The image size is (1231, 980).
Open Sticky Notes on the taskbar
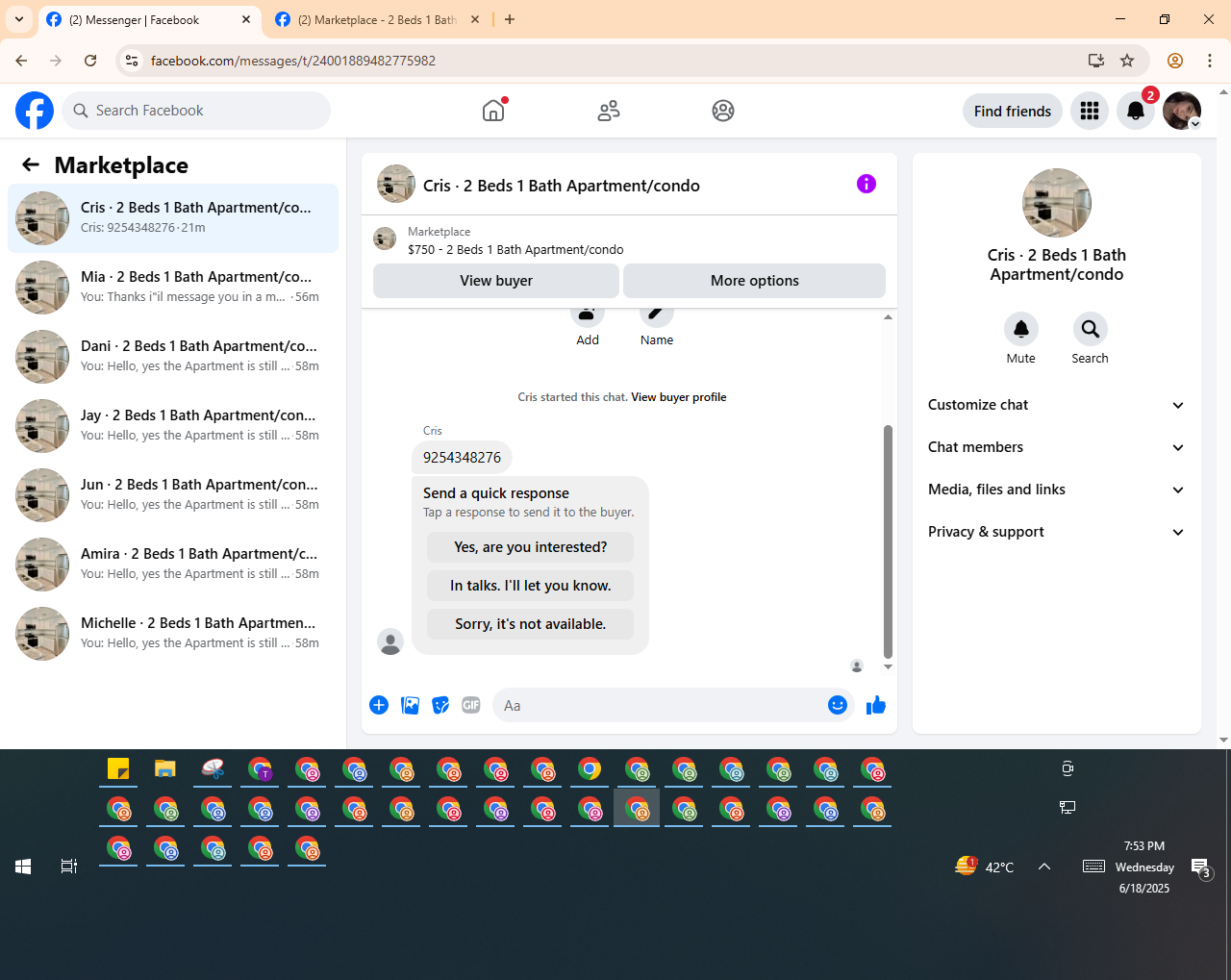(x=118, y=769)
